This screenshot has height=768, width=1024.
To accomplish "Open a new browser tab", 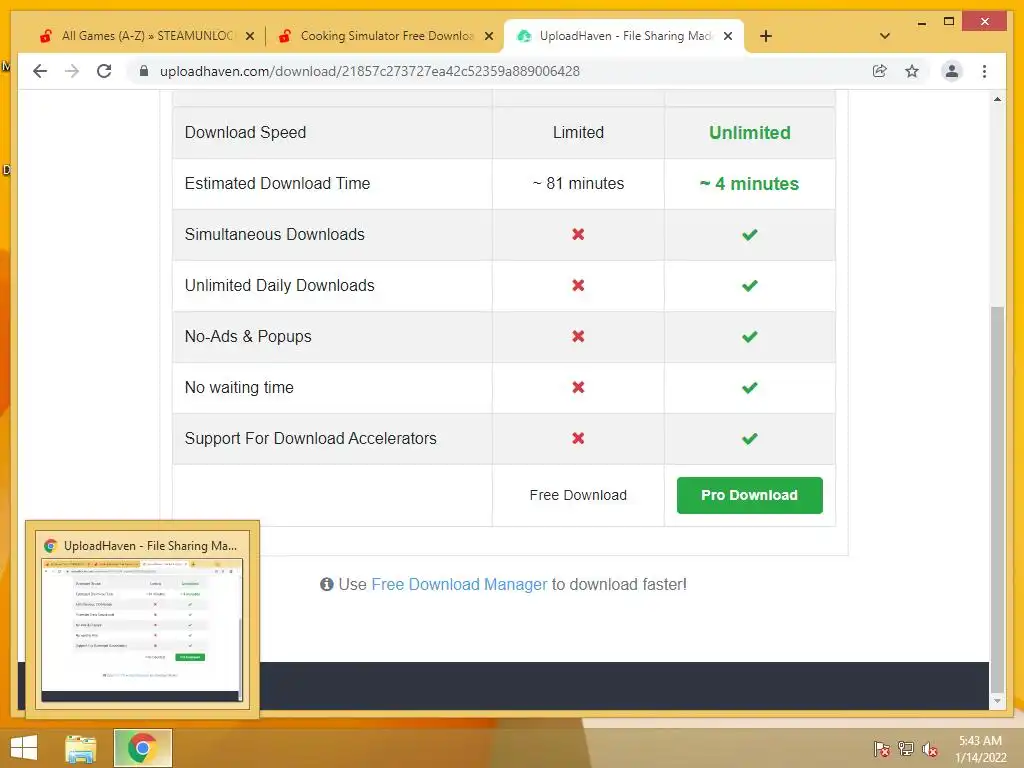I will [x=766, y=36].
